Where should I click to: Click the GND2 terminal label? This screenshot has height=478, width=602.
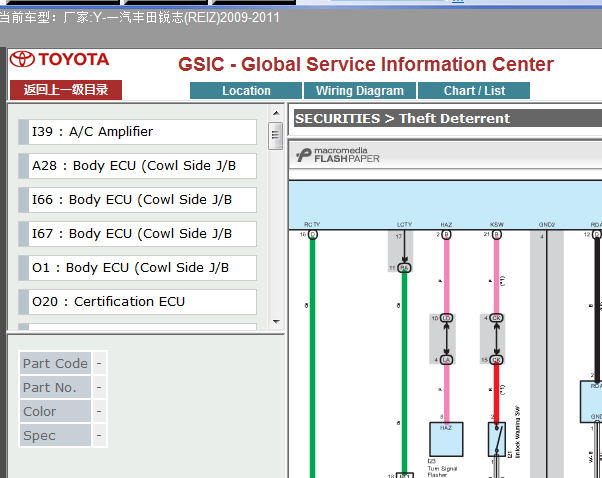click(x=547, y=225)
